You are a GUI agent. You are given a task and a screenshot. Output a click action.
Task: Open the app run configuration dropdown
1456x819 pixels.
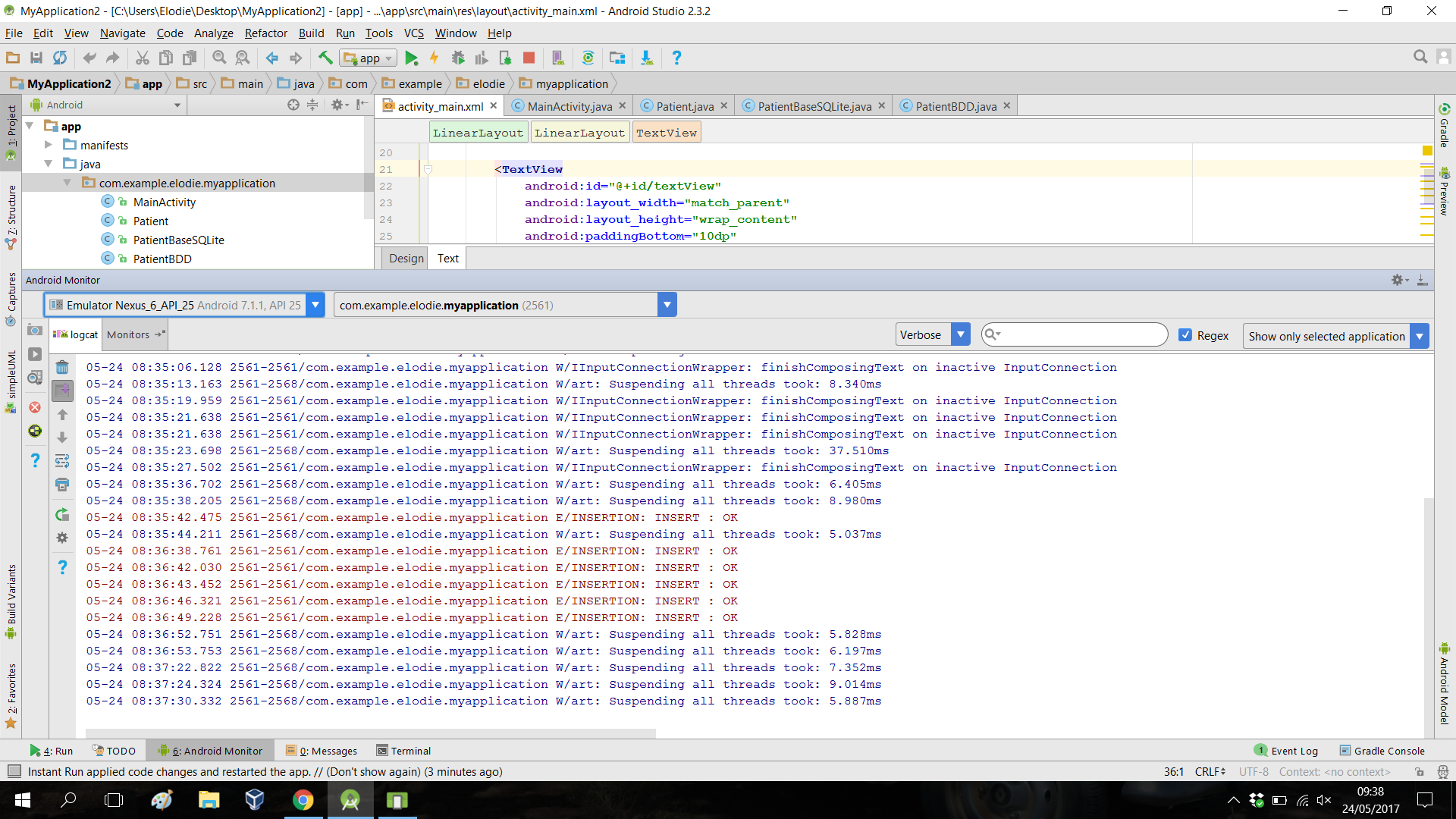pyautogui.click(x=369, y=58)
